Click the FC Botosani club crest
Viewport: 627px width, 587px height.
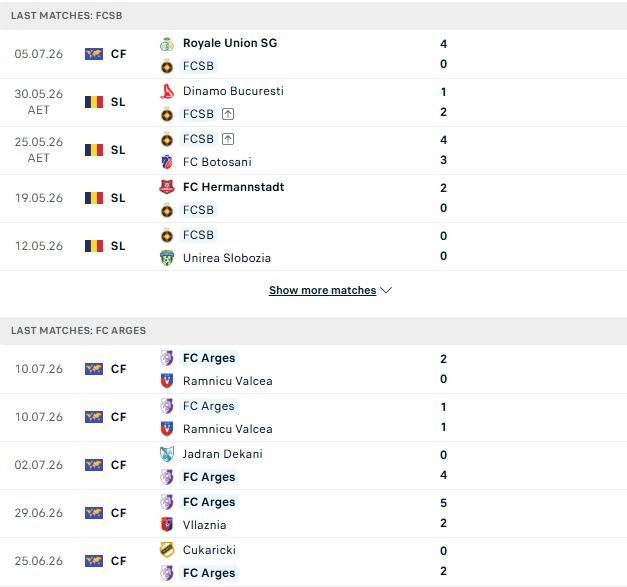coord(167,162)
